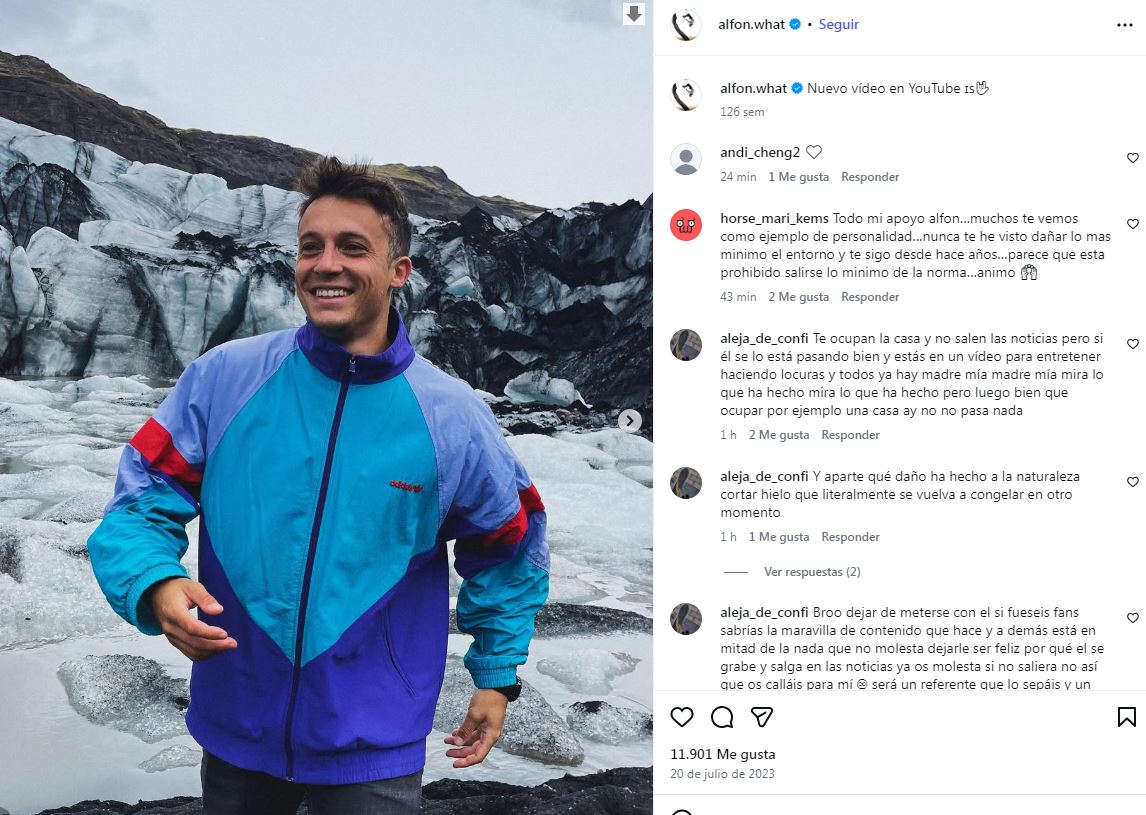Save post with the bookmark icon

[1126, 717]
